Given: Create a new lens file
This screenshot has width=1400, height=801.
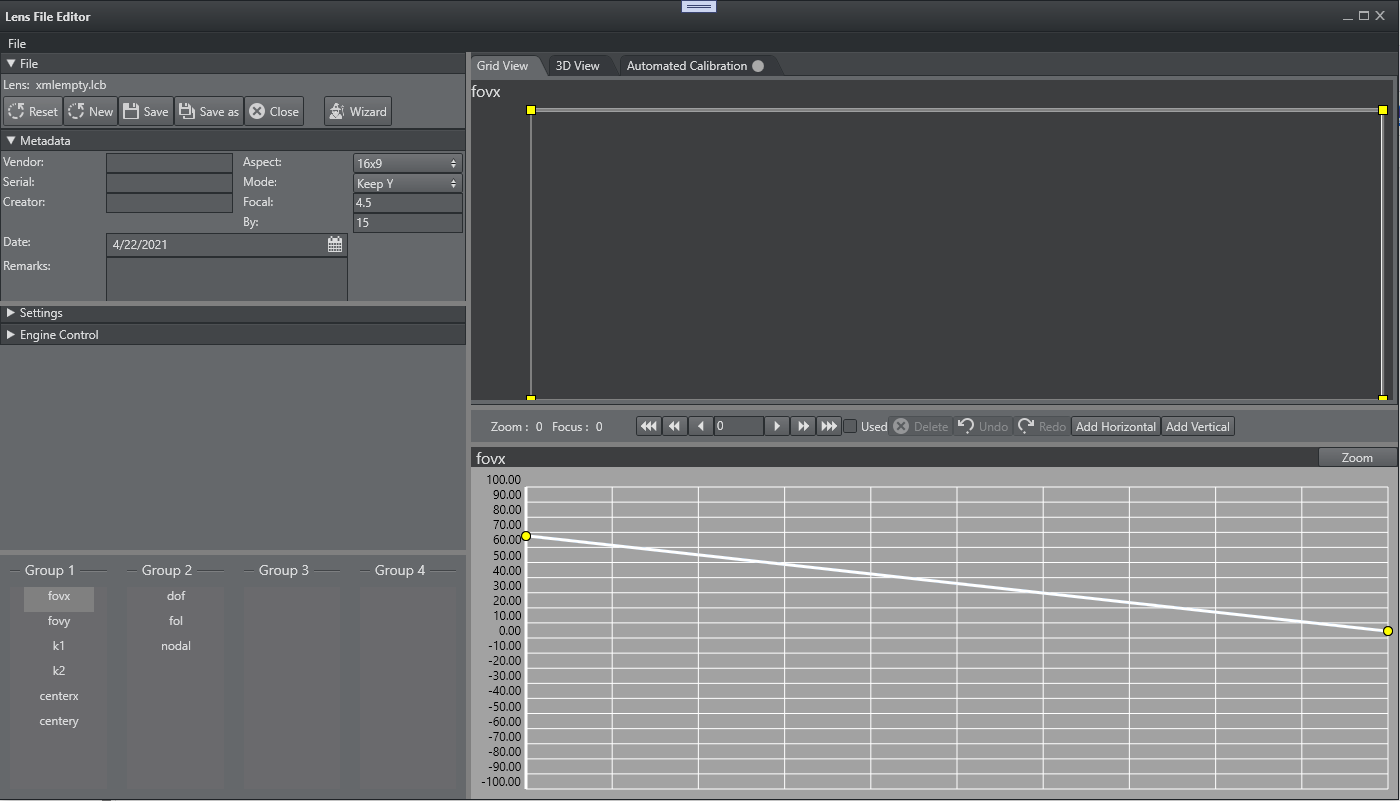Looking at the screenshot, I should click(x=90, y=112).
